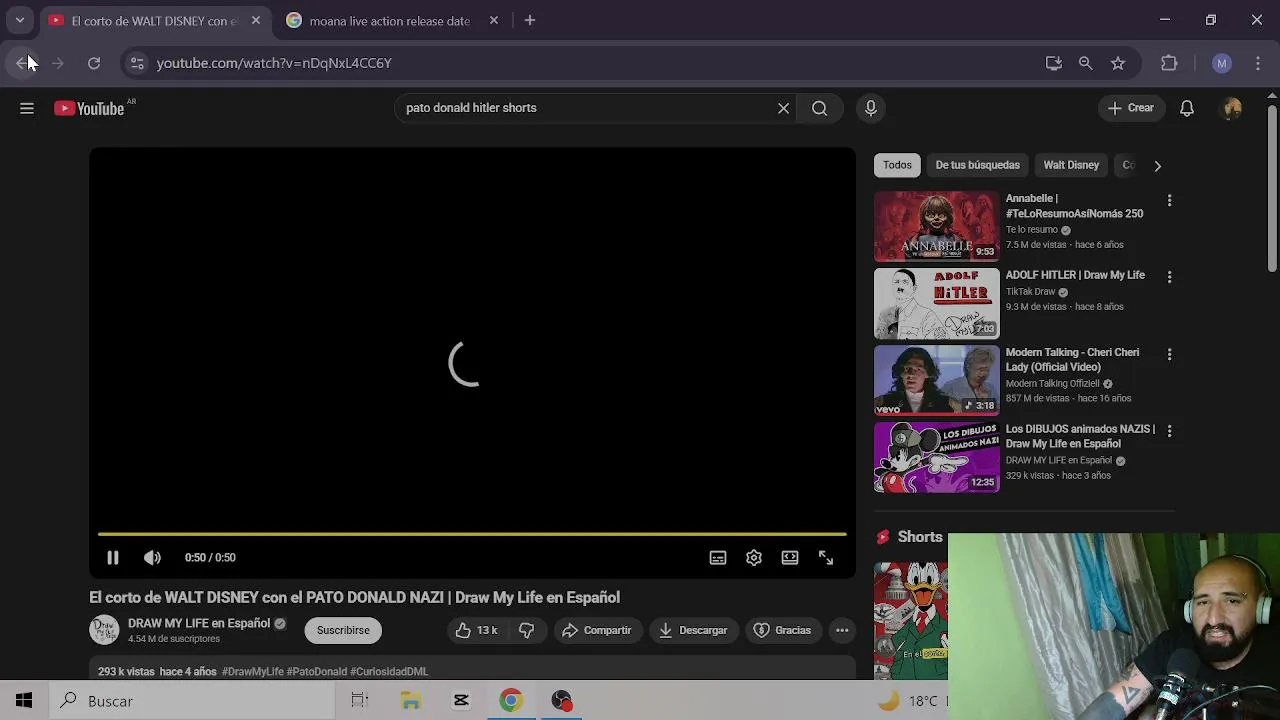Start voice search with the microphone icon
Viewport: 1280px width, 720px height.
pos(871,108)
